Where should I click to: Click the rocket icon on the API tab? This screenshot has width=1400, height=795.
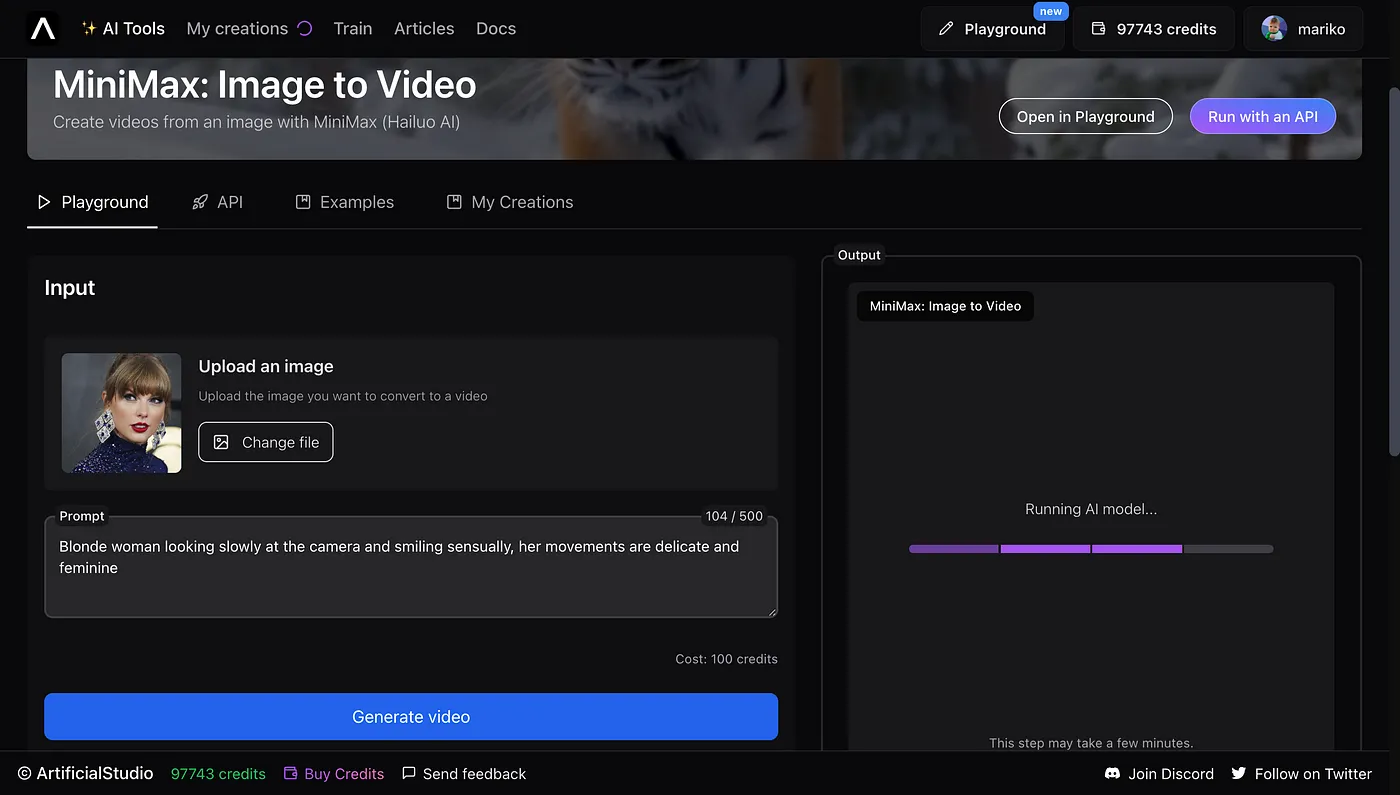point(200,202)
